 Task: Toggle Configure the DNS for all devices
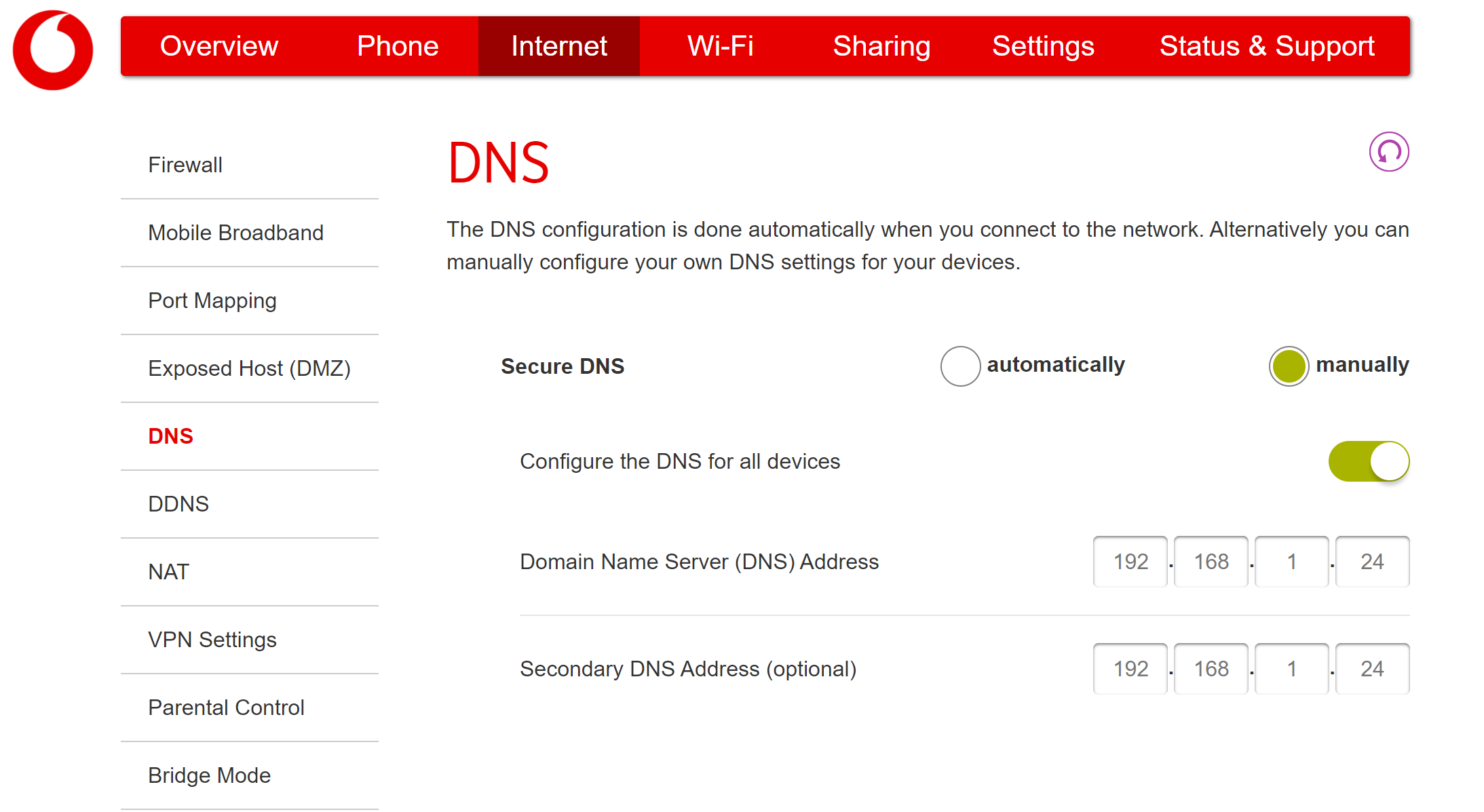click(1369, 461)
